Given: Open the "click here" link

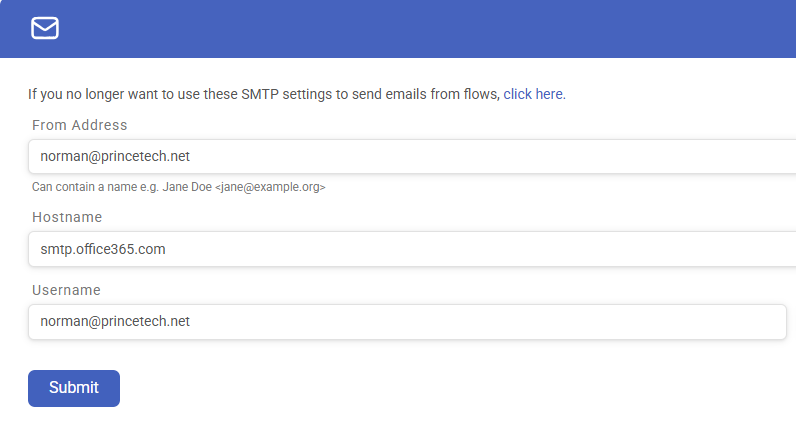Looking at the screenshot, I should click(534, 94).
